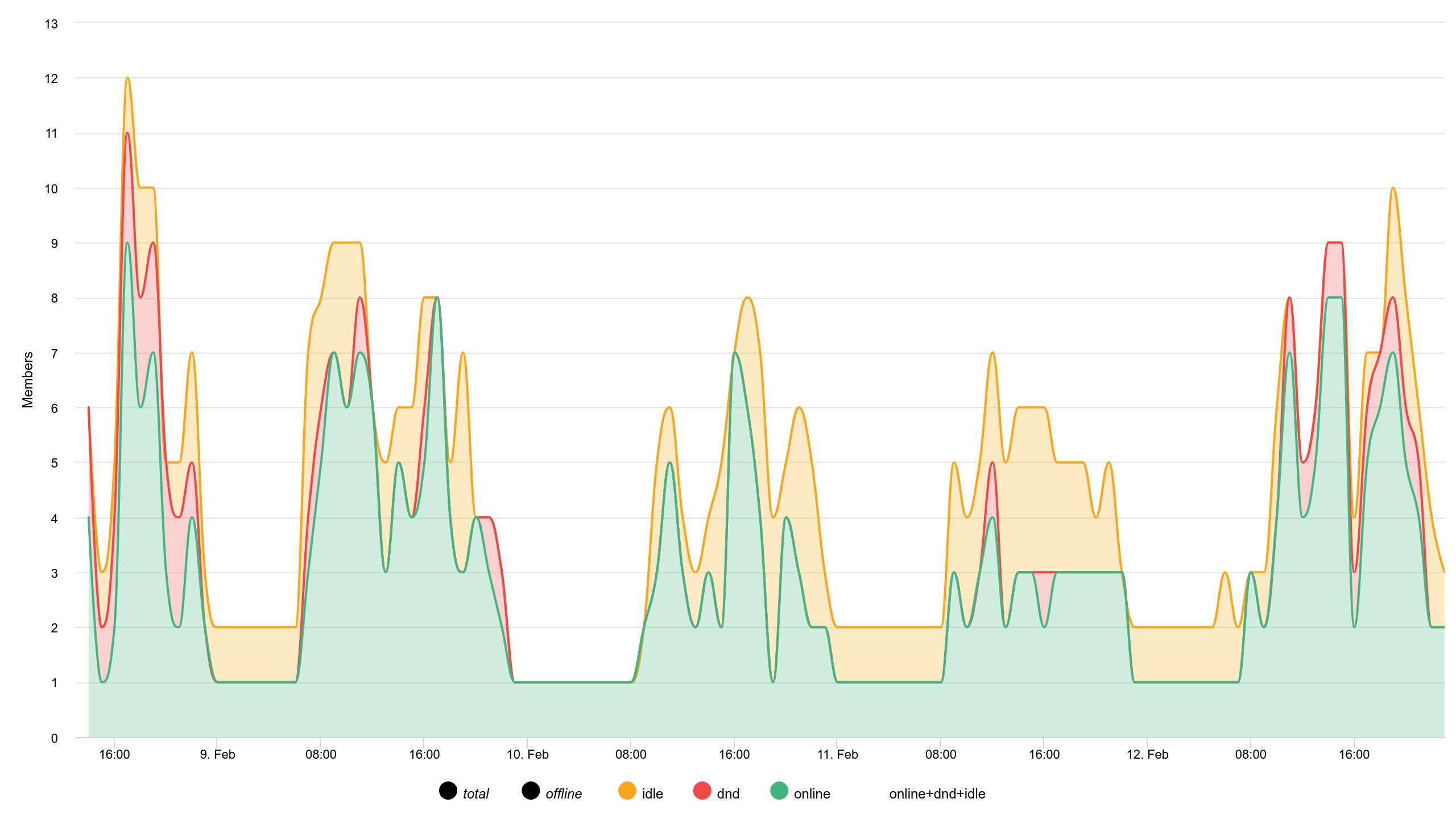Click the '12. Feb' x-axis label

click(x=1147, y=755)
